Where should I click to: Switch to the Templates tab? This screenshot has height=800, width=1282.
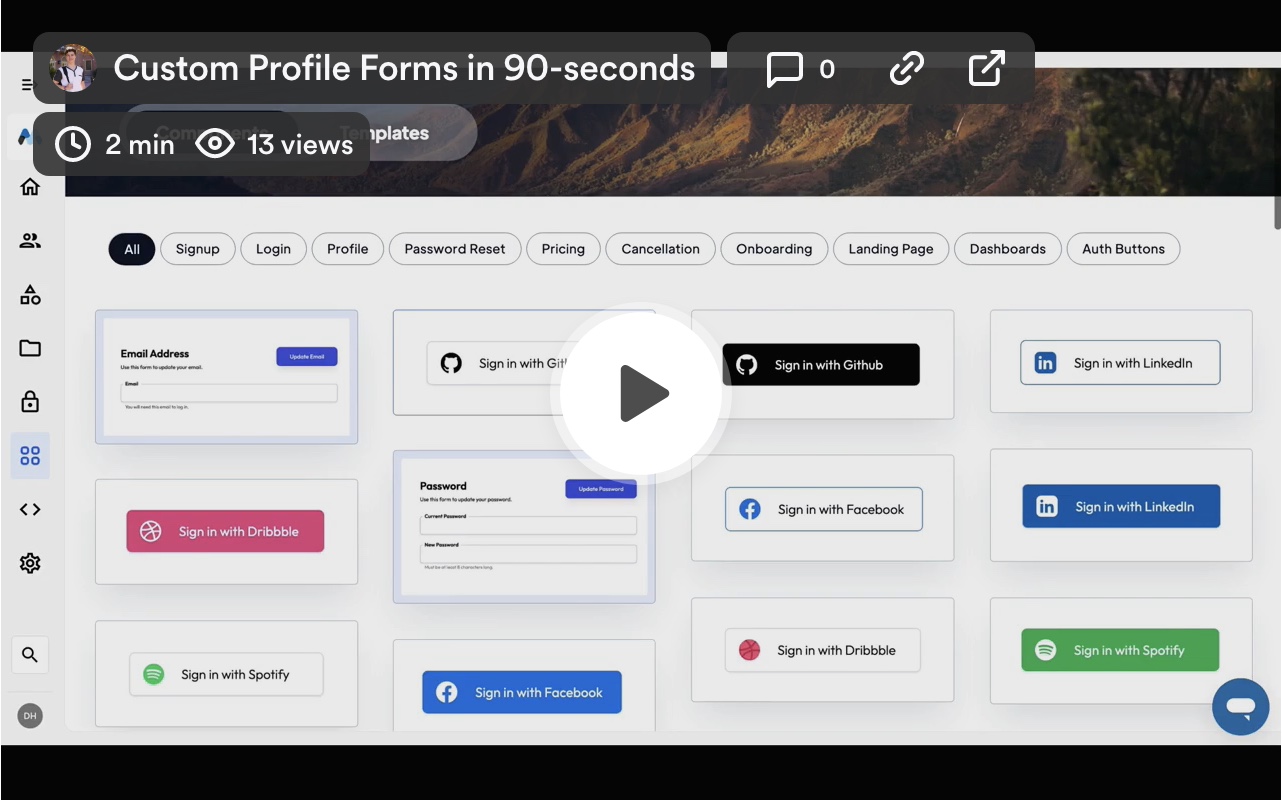point(385,133)
